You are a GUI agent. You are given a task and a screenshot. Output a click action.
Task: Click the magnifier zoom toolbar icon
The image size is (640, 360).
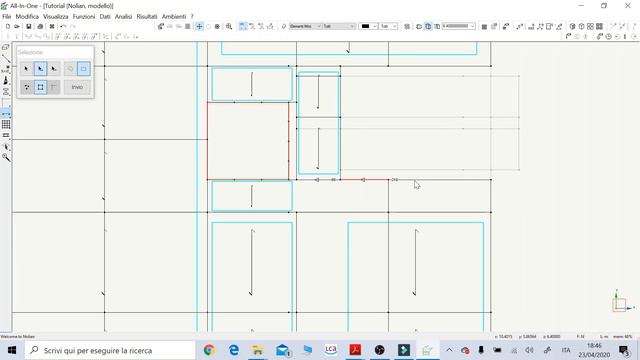(x=229, y=26)
